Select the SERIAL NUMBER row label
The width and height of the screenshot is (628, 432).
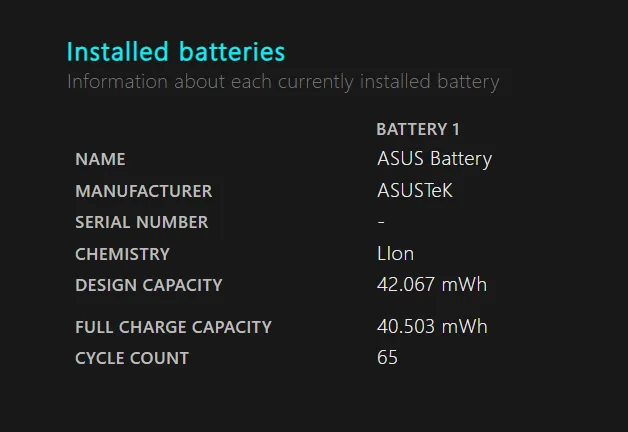click(x=141, y=222)
